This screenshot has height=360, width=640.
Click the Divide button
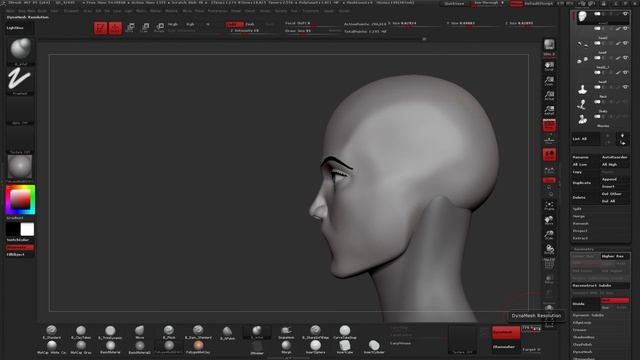click(586, 304)
